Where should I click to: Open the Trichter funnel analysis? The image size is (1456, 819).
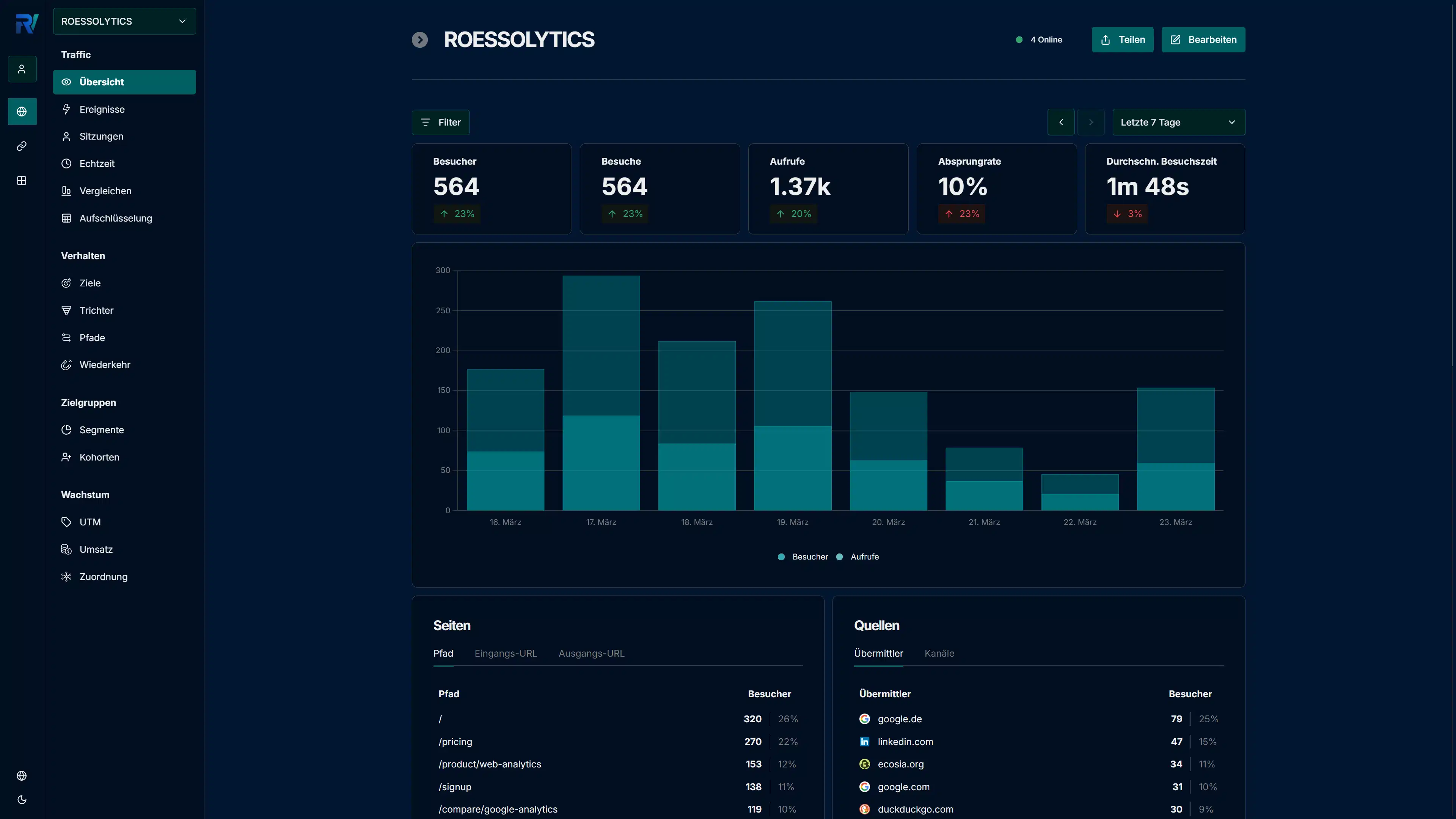(x=96, y=310)
